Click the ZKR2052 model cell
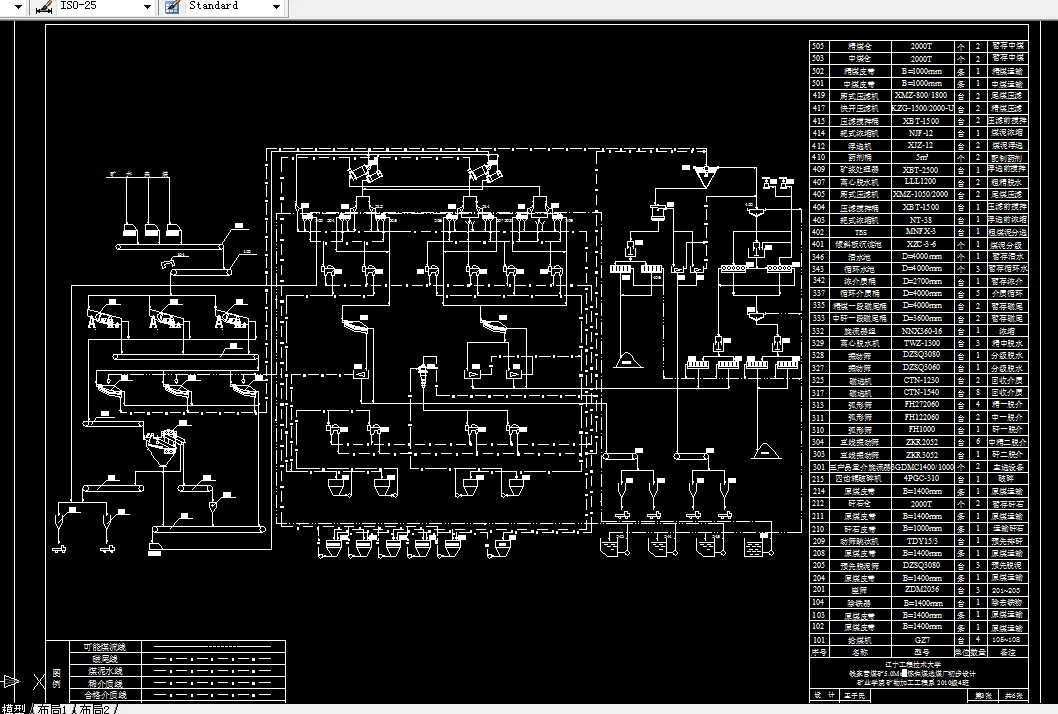The width and height of the screenshot is (1058, 714). click(922, 442)
